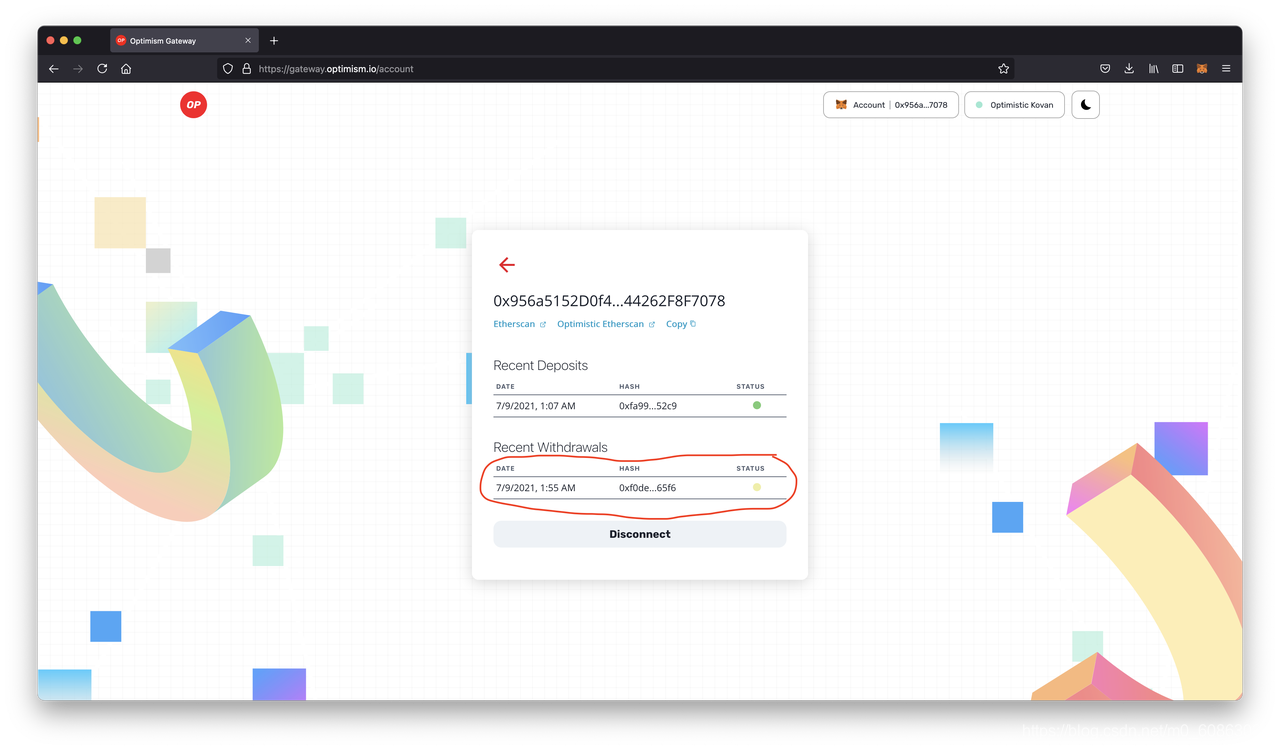Minimize the window with the yellow button
This screenshot has height=750, width=1280.
(x=64, y=40)
